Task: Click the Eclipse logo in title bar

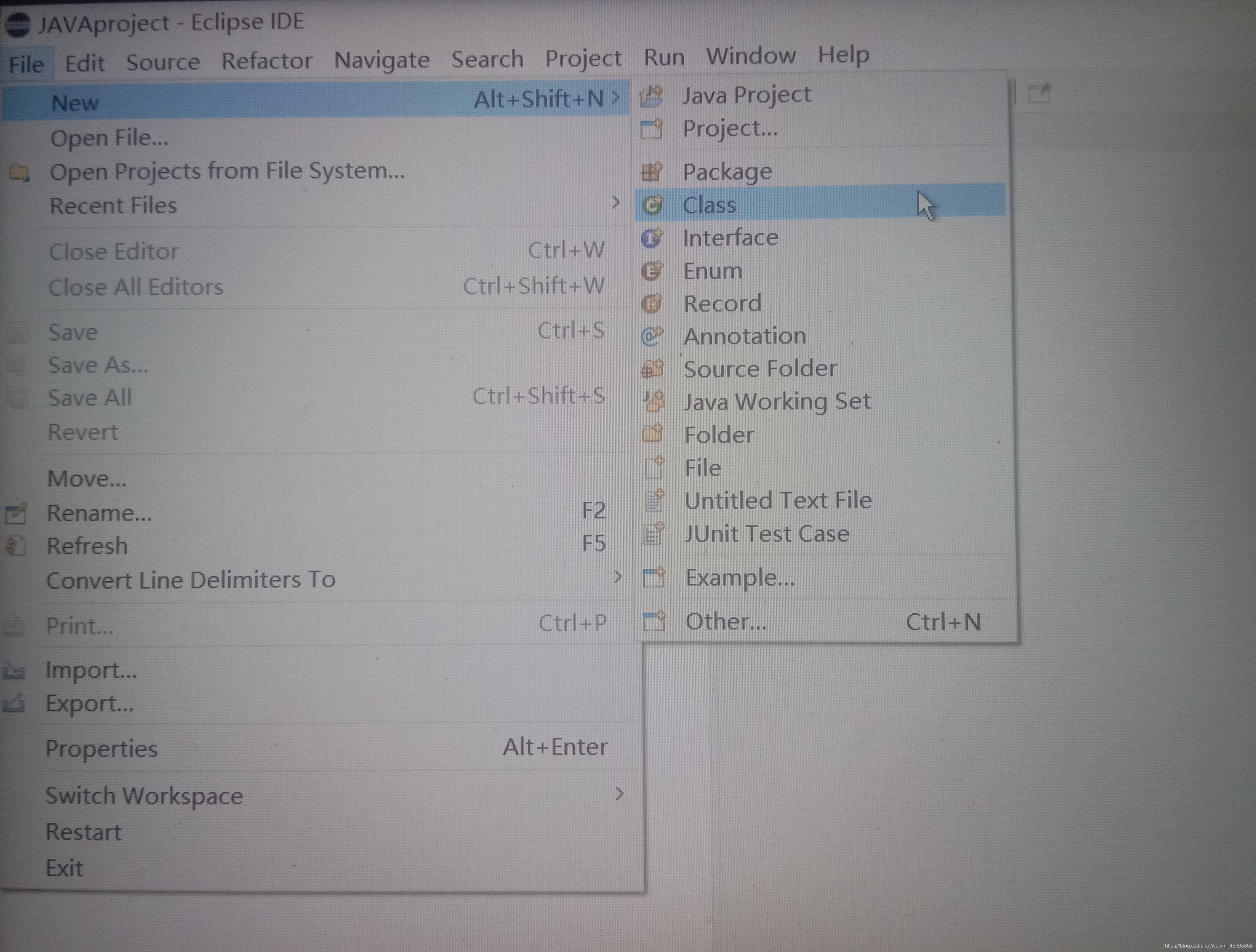Action: pyautogui.click(x=17, y=25)
